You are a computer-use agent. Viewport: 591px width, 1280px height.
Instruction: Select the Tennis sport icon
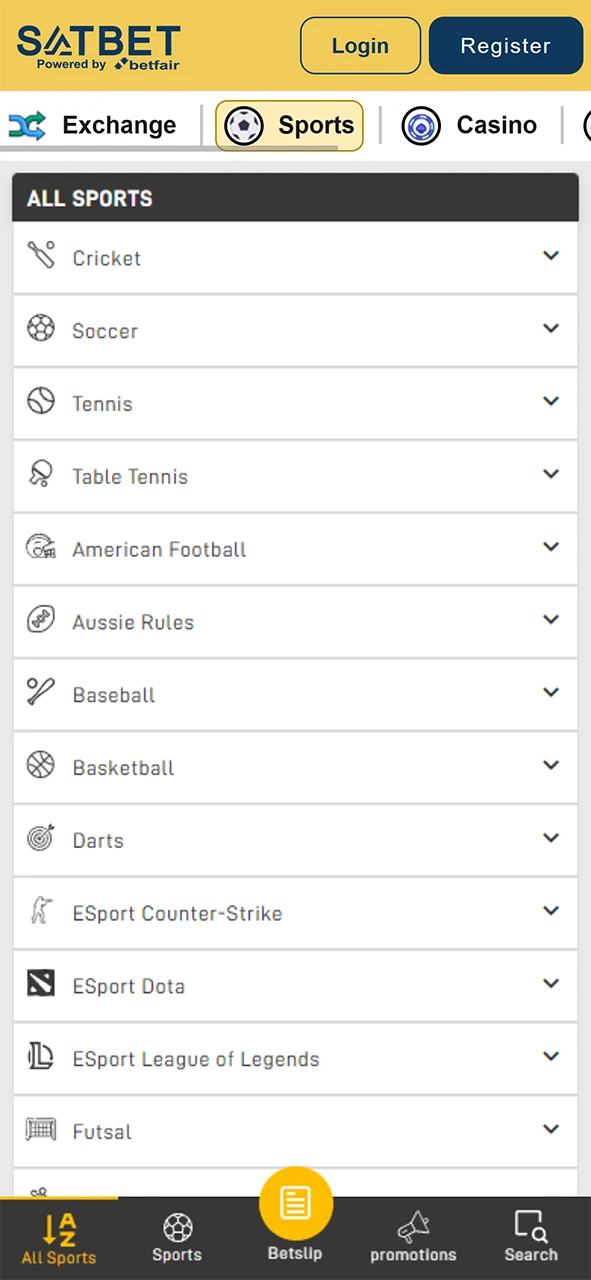(41, 400)
